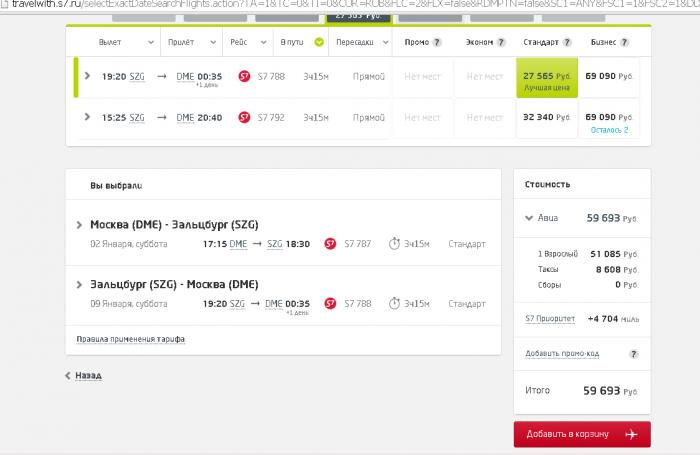
Task: Open the Стандарт fare help question mark
Action: (x=567, y=42)
